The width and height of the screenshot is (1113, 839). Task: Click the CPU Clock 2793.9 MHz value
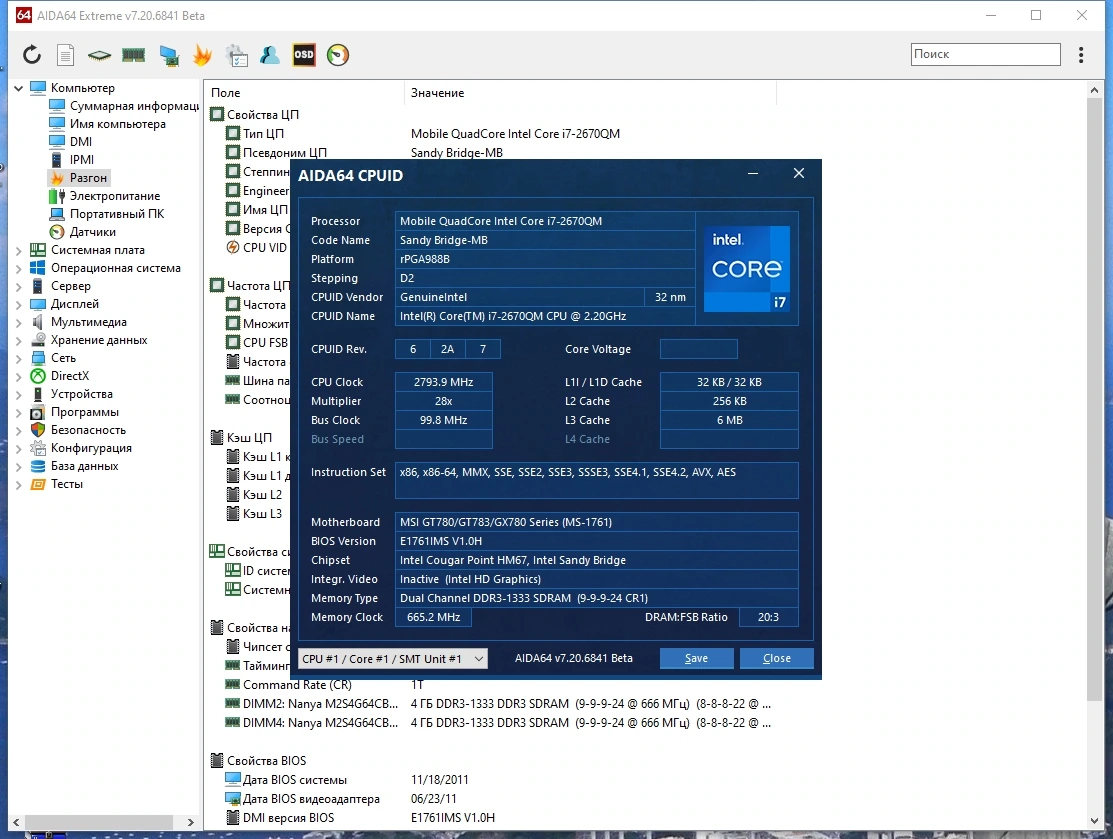tap(443, 382)
